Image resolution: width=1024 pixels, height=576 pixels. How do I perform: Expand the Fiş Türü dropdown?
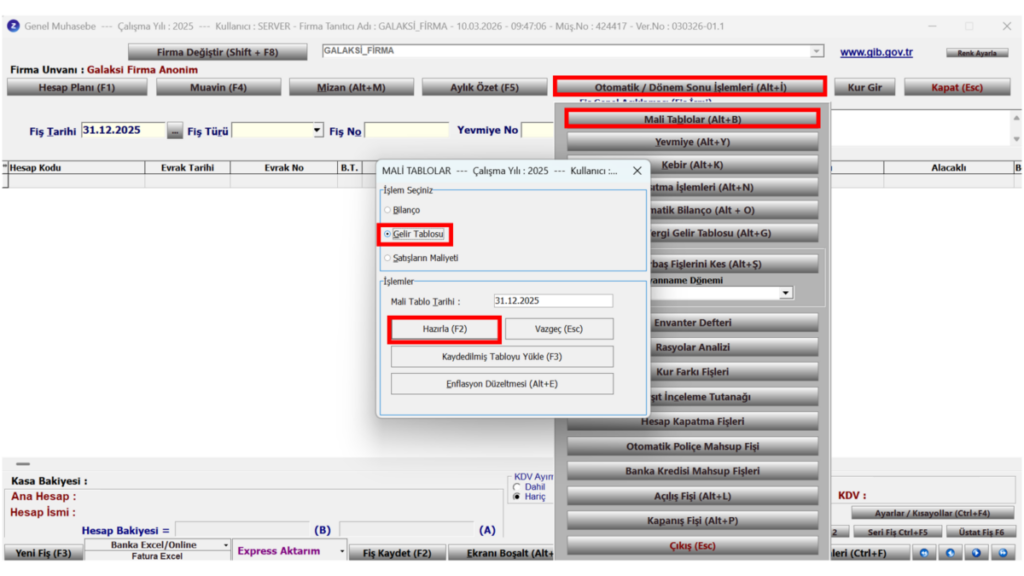(x=317, y=131)
